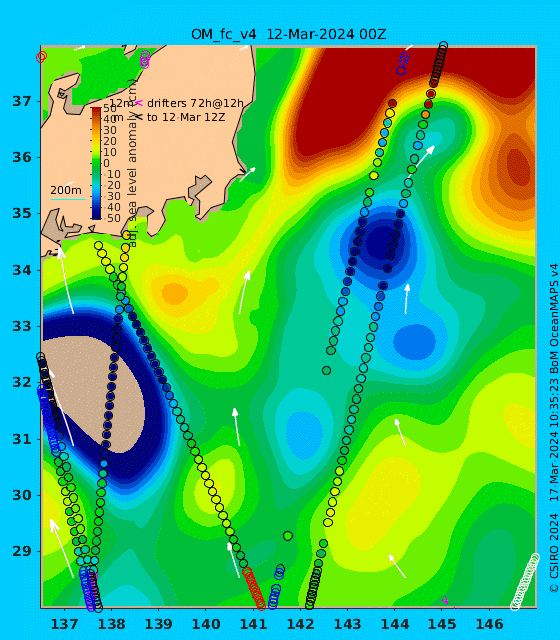The image size is (560, 640).
Task: Click the sea level anomaly colorbar
Action: click(96, 163)
